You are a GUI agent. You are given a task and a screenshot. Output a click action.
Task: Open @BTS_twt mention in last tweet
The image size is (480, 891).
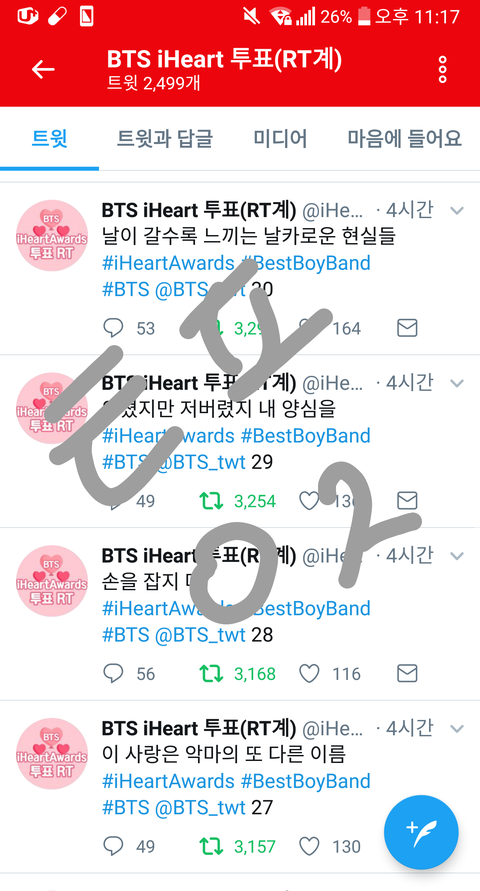[x=200, y=807]
